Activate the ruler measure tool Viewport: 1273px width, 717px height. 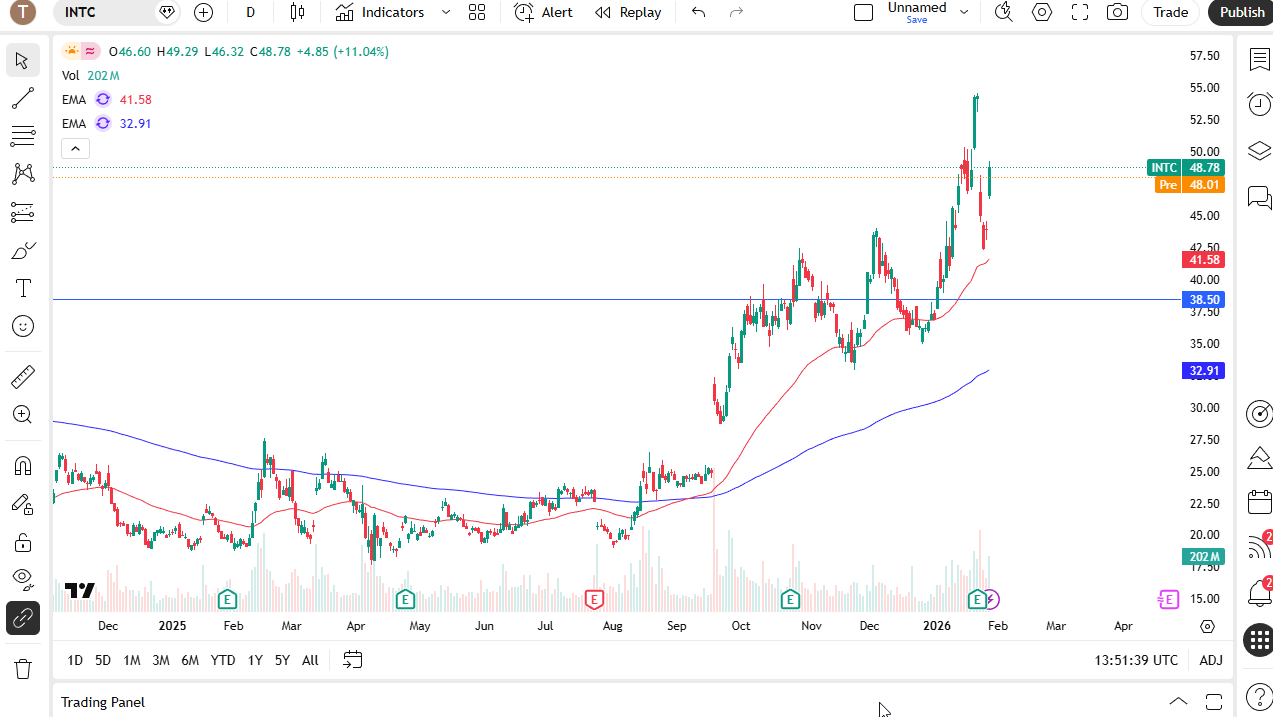tap(23, 377)
